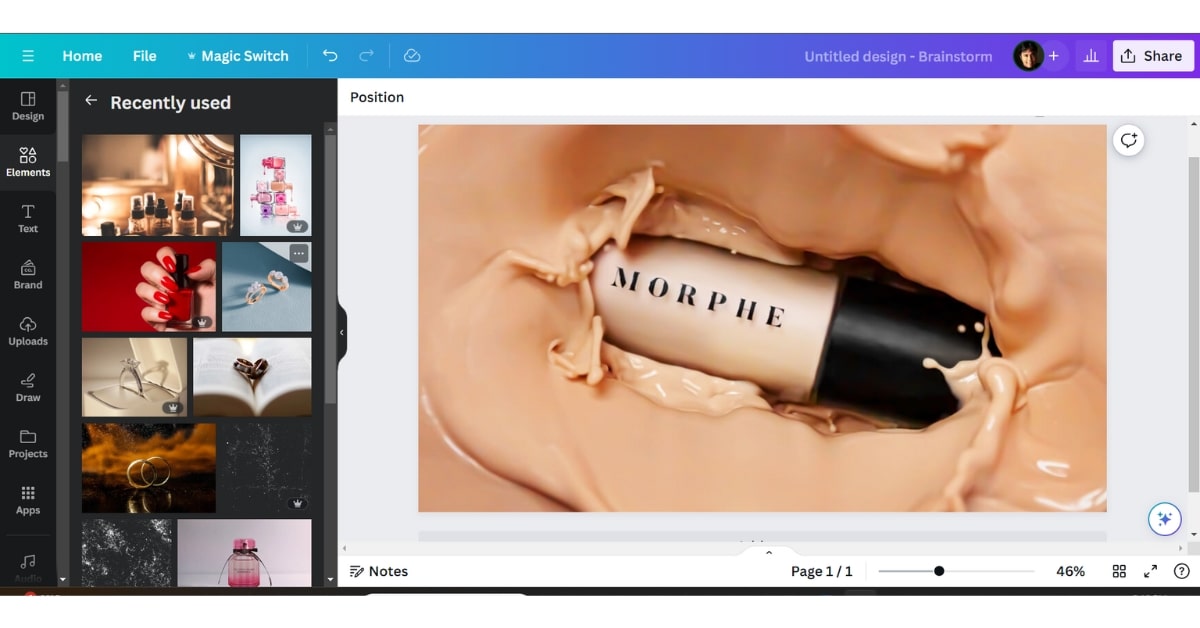Viewport: 1200px width, 628px height.
Task: Select the pink nail polish thumbnail
Action: 276,185
